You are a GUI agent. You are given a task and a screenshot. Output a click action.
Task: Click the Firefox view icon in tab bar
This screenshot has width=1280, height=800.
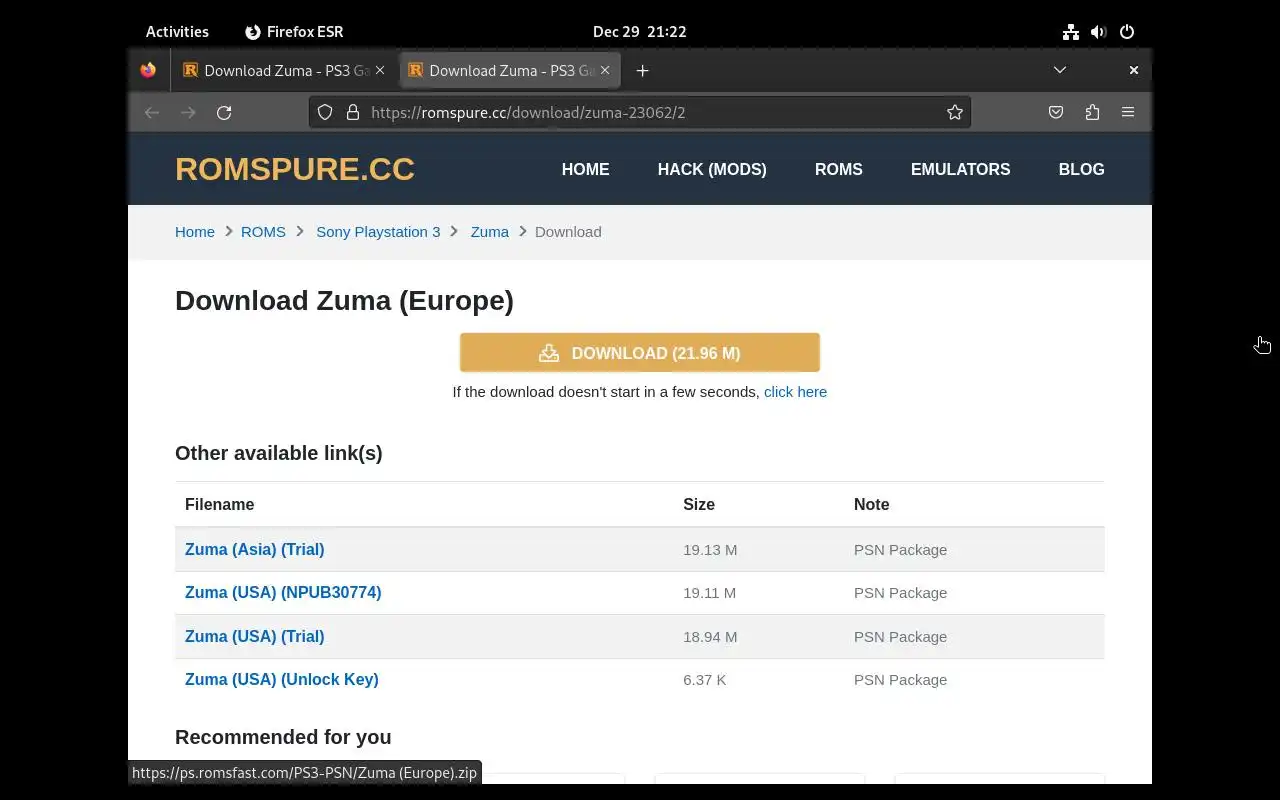click(x=148, y=70)
